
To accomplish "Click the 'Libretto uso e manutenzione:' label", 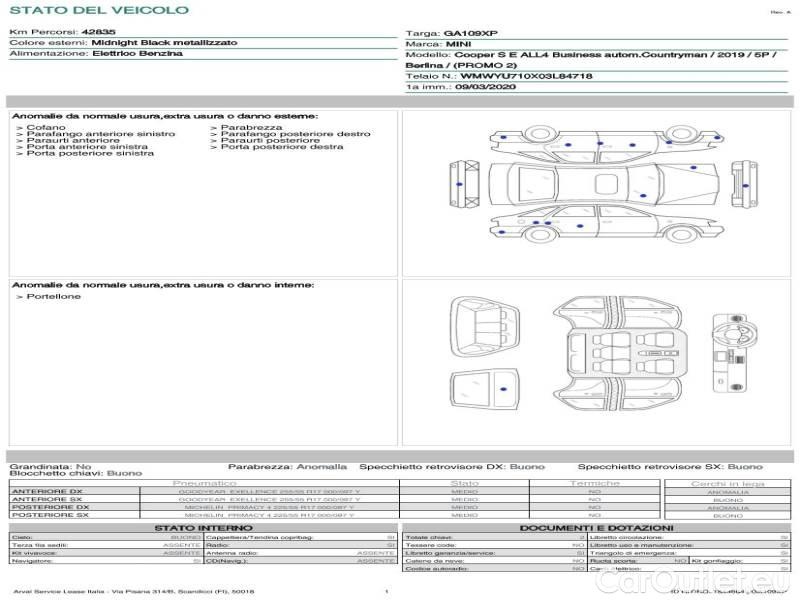I will [x=641, y=545].
